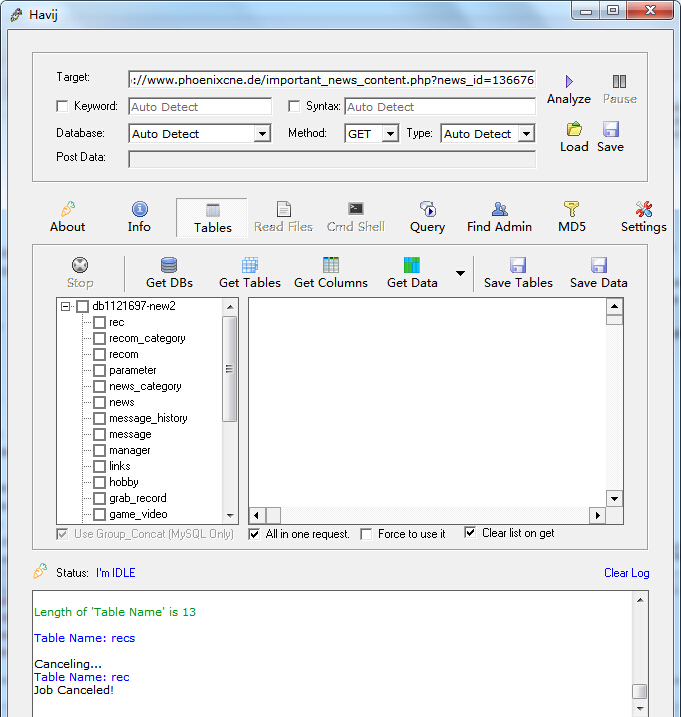Image resolution: width=681 pixels, height=717 pixels.
Task: Click the table tree's scroll up arrow
Action: coord(230,307)
